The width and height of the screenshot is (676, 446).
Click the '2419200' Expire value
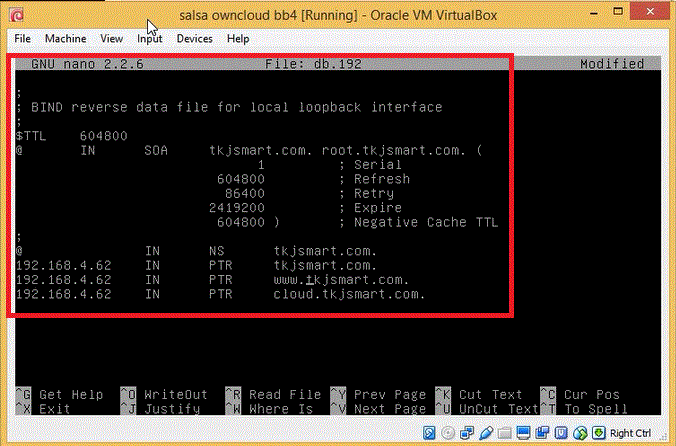(237, 208)
